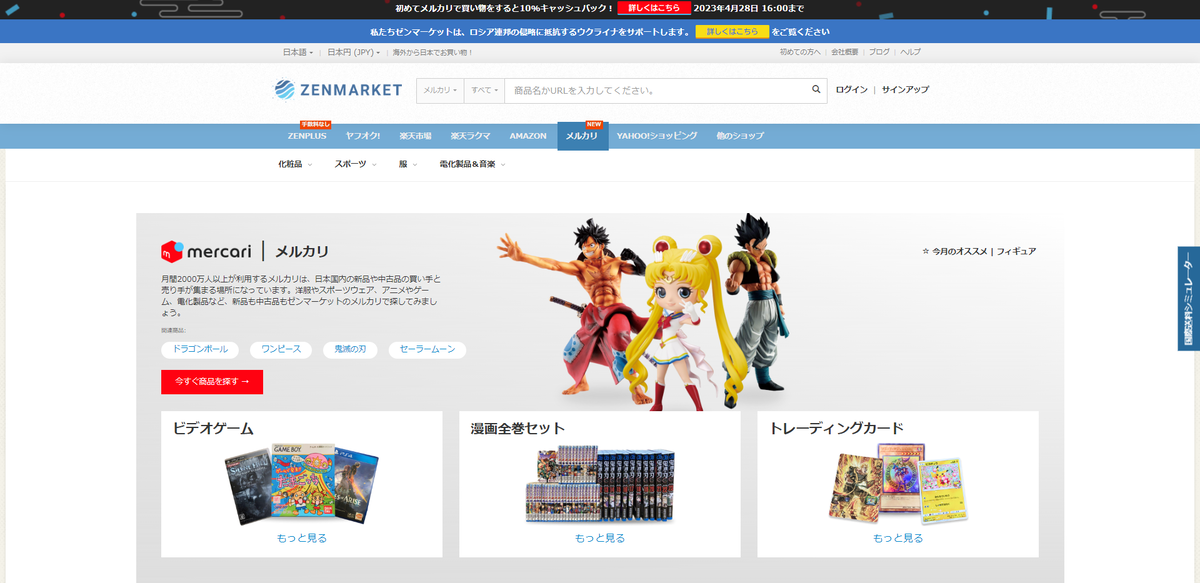Click the ビデオゲーム card heading
The height and width of the screenshot is (583, 1200).
[213, 428]
